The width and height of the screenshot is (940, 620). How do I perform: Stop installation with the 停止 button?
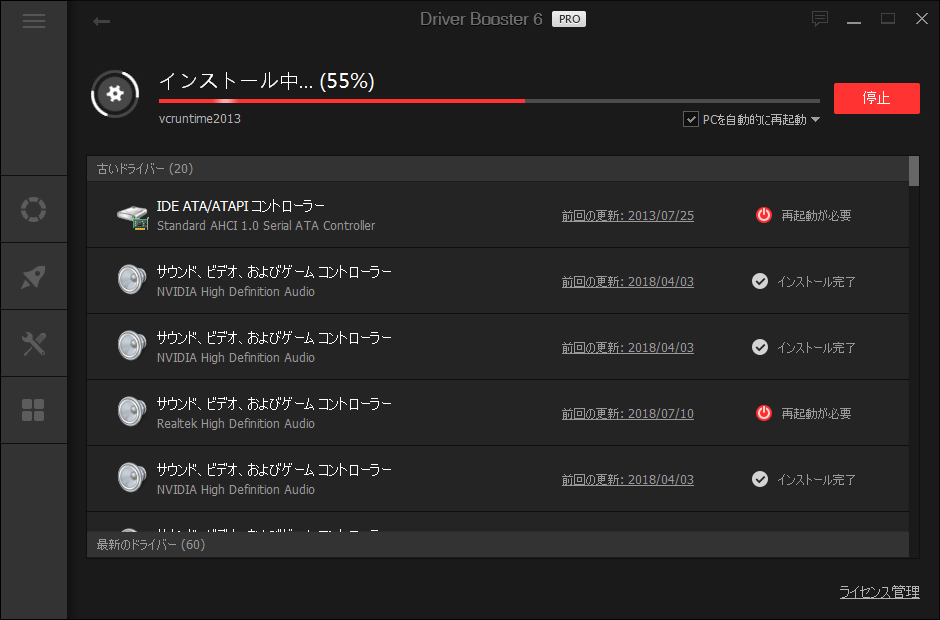[876, 98]
